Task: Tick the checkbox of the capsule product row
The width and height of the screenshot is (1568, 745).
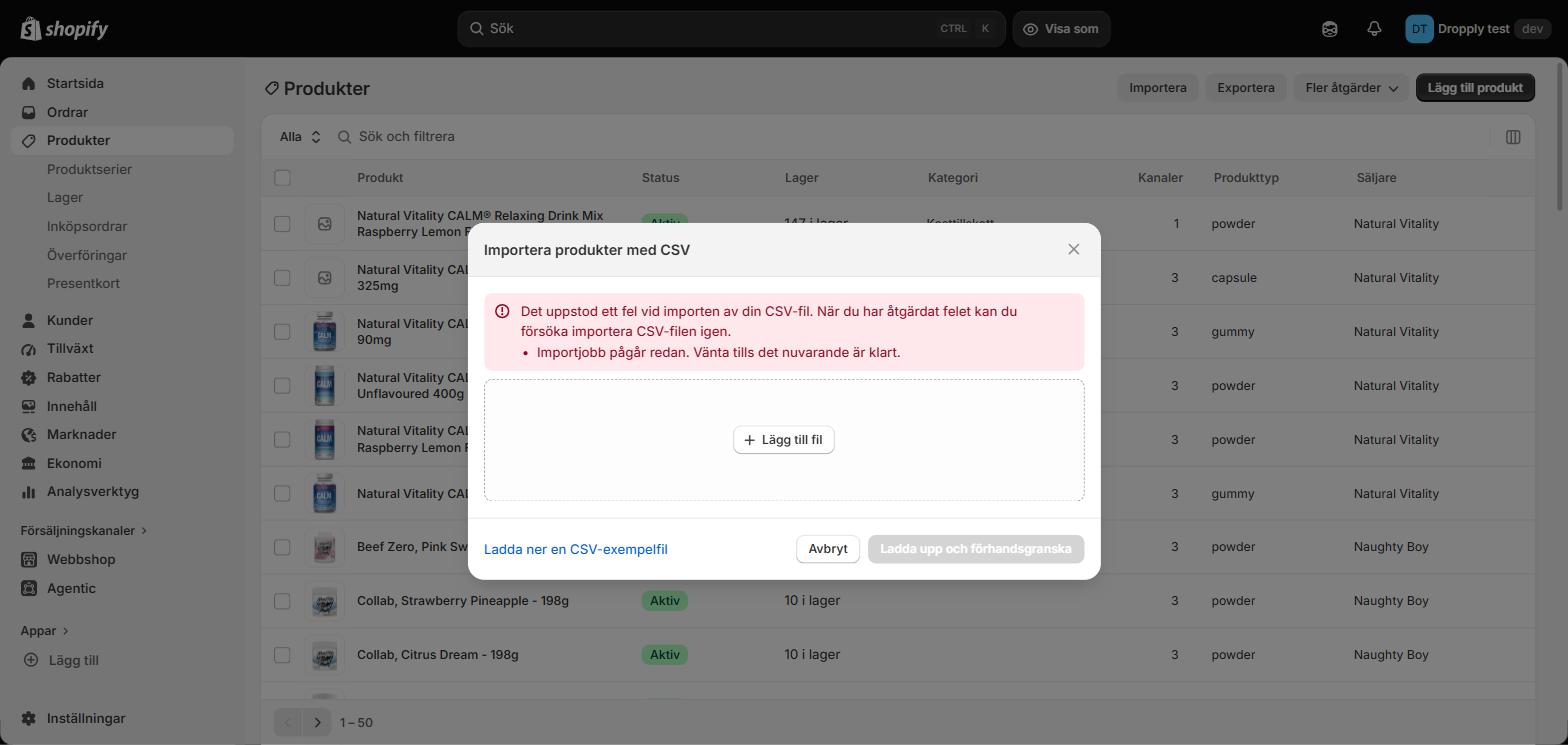Action: 282,278
